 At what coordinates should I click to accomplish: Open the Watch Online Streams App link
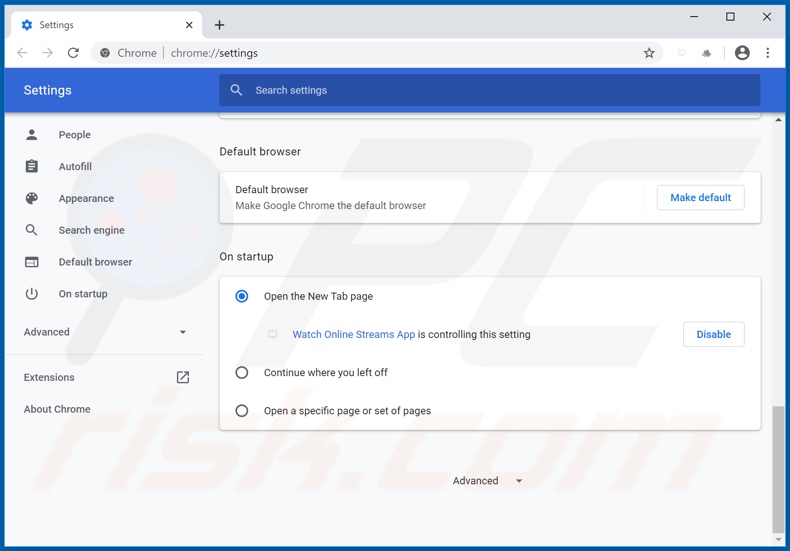[x=353, y=335]
